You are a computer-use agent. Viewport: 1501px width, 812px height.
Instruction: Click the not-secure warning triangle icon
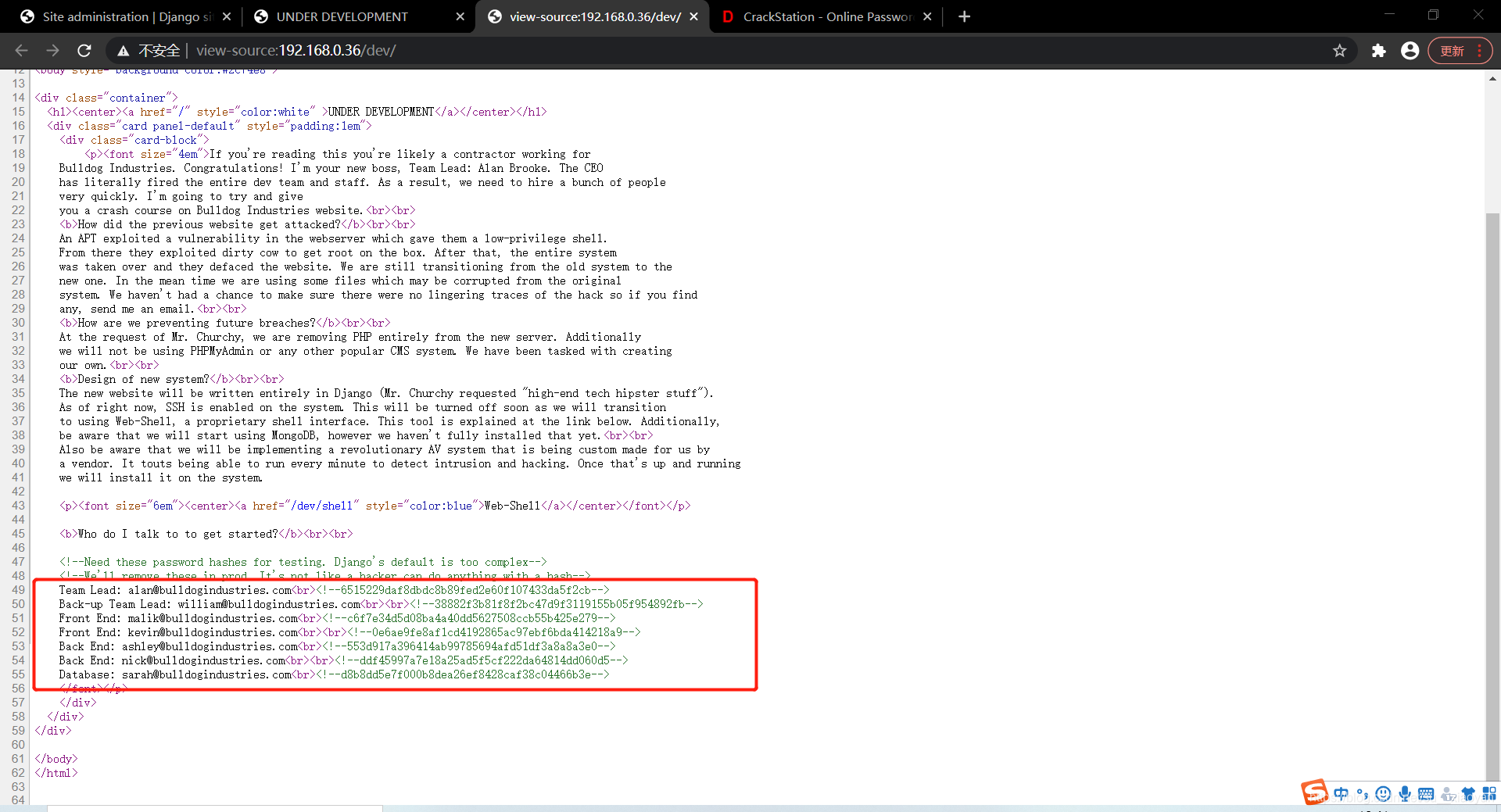[x=123, y=51]
